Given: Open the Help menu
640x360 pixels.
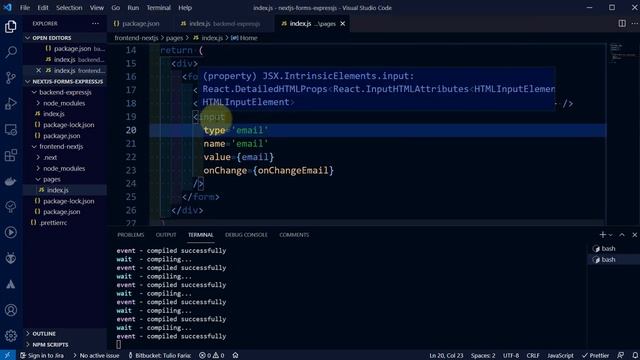Looking at the screenshot, I should [184, 8].
